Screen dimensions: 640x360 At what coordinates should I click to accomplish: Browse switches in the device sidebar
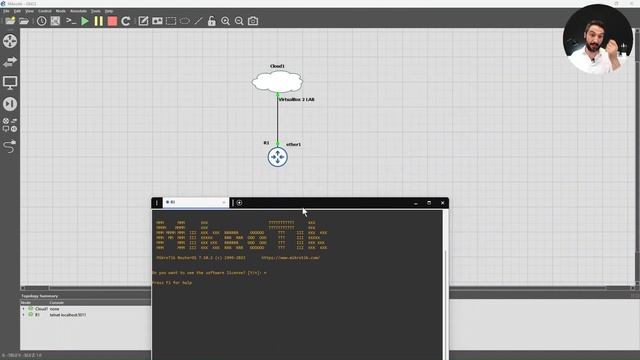click(10, 62)
